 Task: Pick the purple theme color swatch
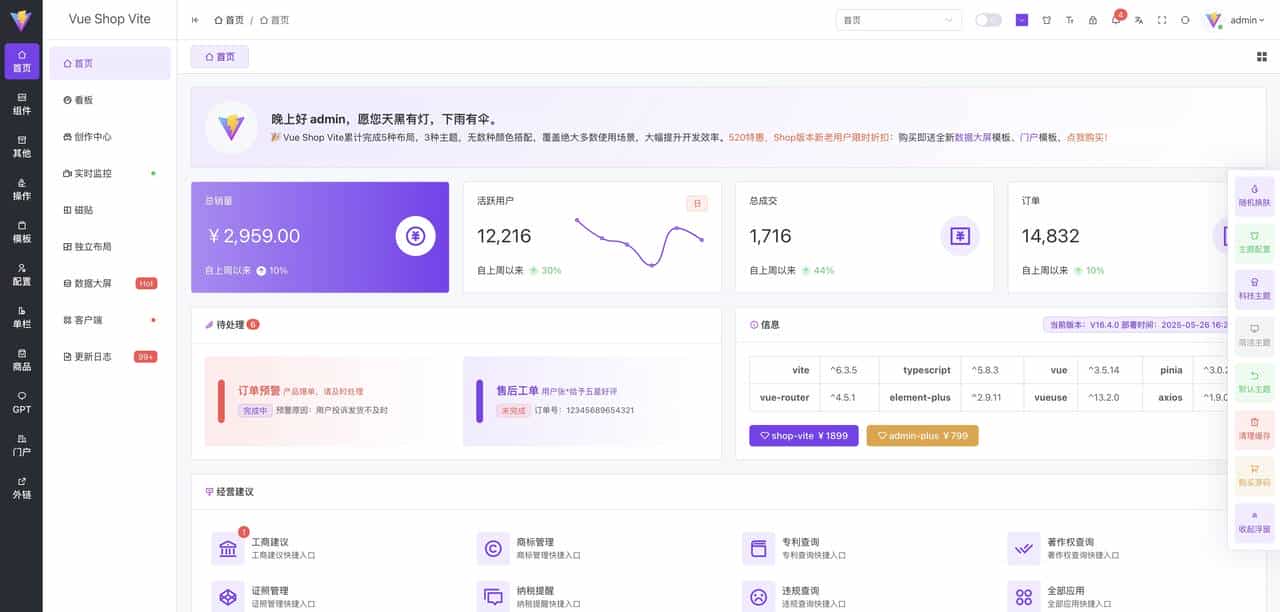1021,19
